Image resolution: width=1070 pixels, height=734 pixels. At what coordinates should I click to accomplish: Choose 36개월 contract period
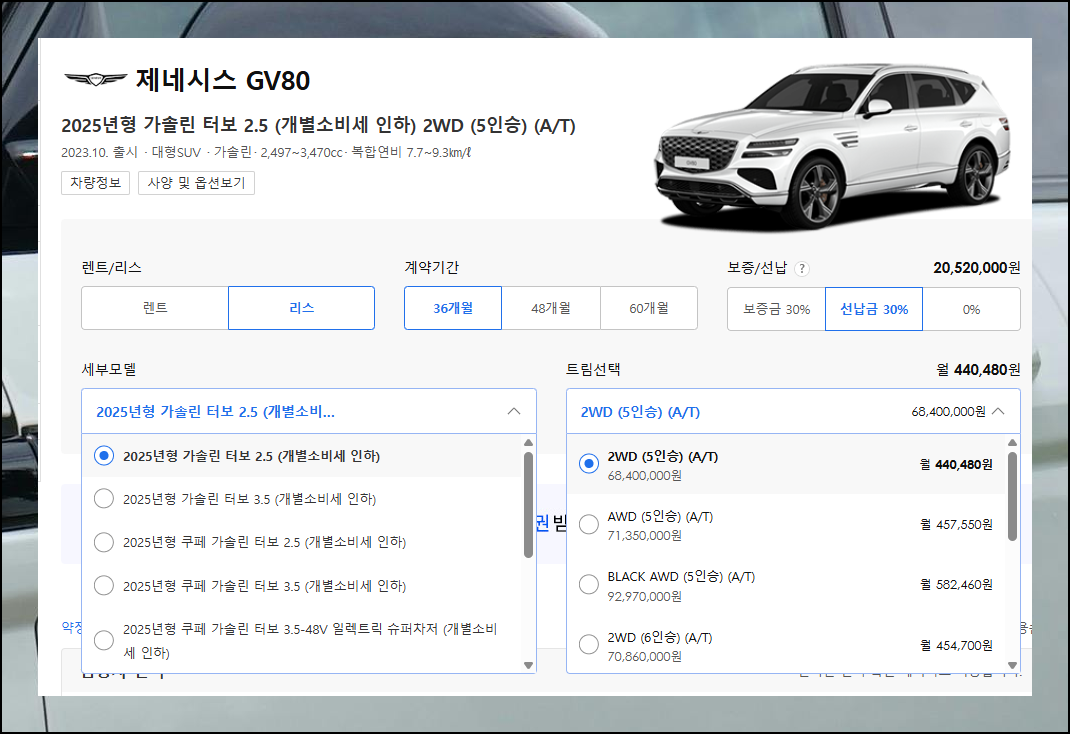pos(453,308)
